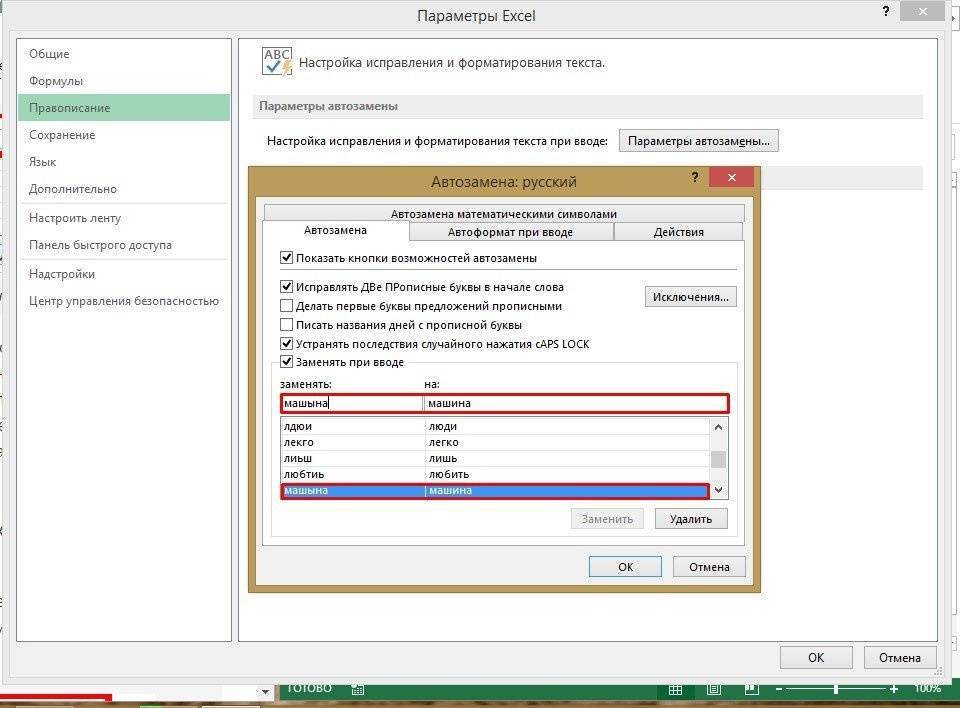
Task: Click the zoom out minus icon
Action: [x=779, y=689]
